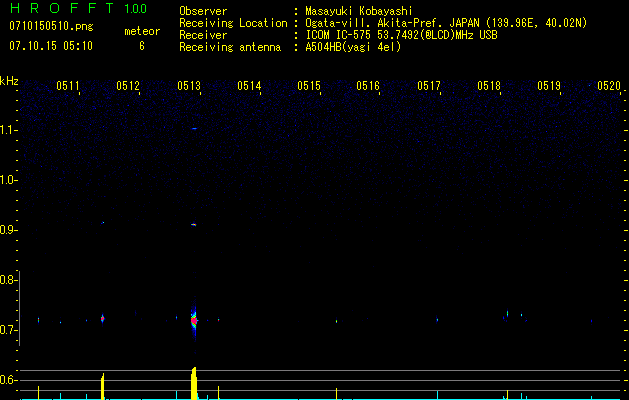The height and width of the screenshot is (400, 629).
Task: Click the Receiving Location label
Action: click(233, 23)
